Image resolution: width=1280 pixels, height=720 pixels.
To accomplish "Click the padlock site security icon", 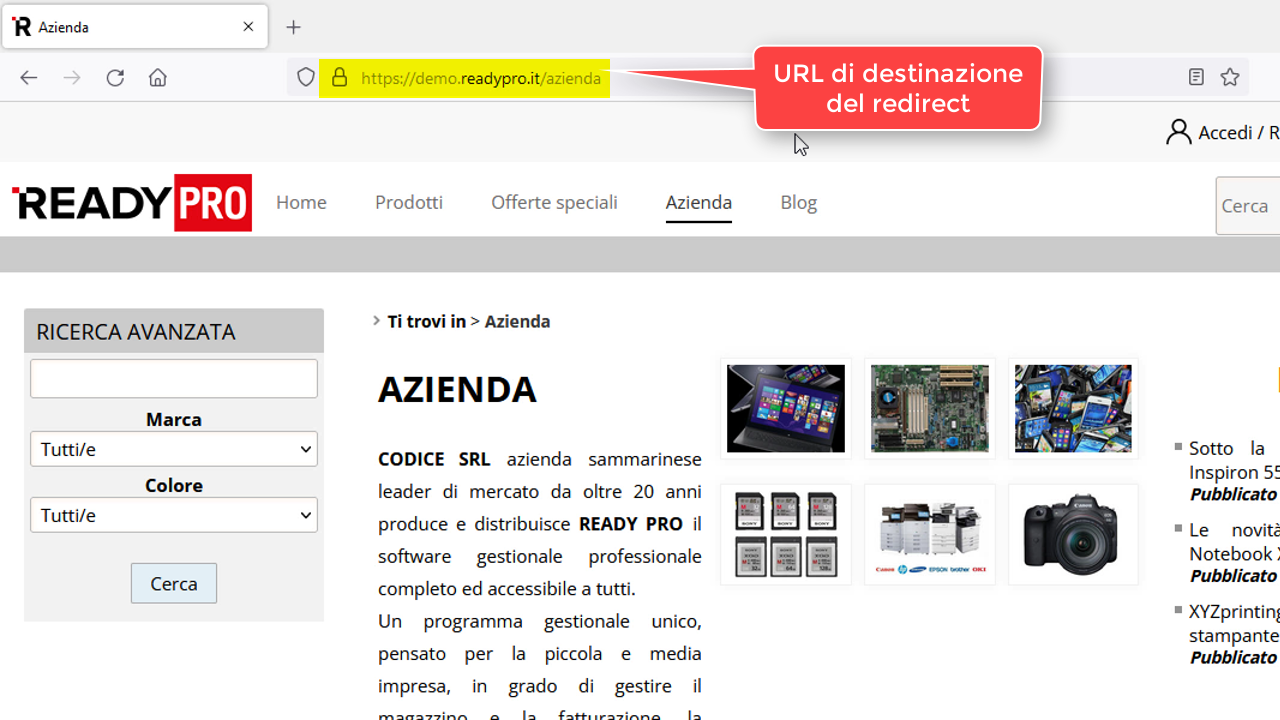I will pos(339,78).
